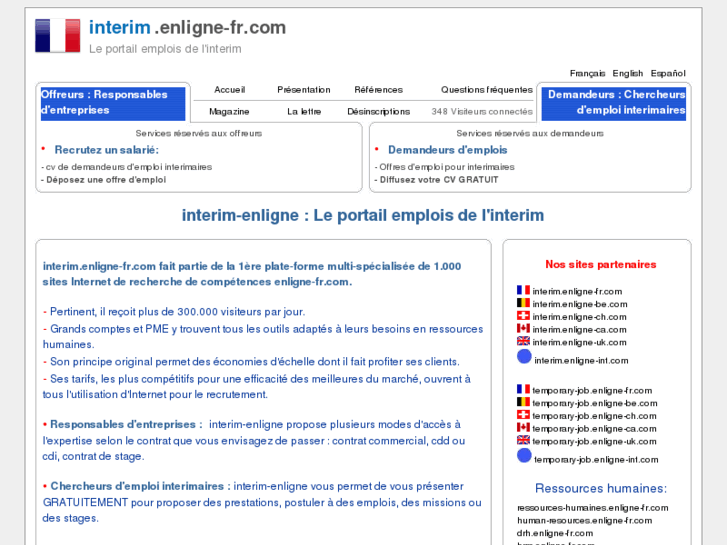Click French flag beside interim.enligne-fr.com
The height and width of the screenshot is (545, 727).
[x=523, y=290]
